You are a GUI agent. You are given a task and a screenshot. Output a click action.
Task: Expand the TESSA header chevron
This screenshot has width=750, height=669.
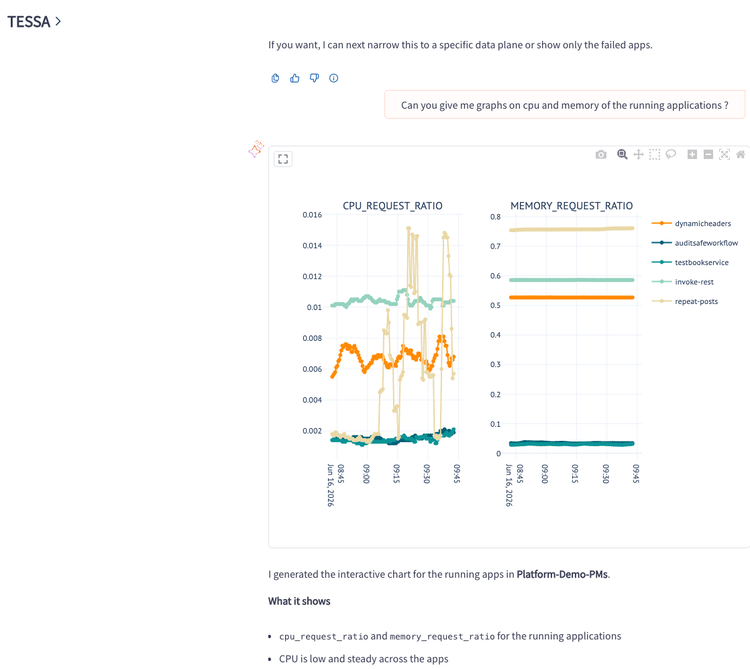point(58,21)
